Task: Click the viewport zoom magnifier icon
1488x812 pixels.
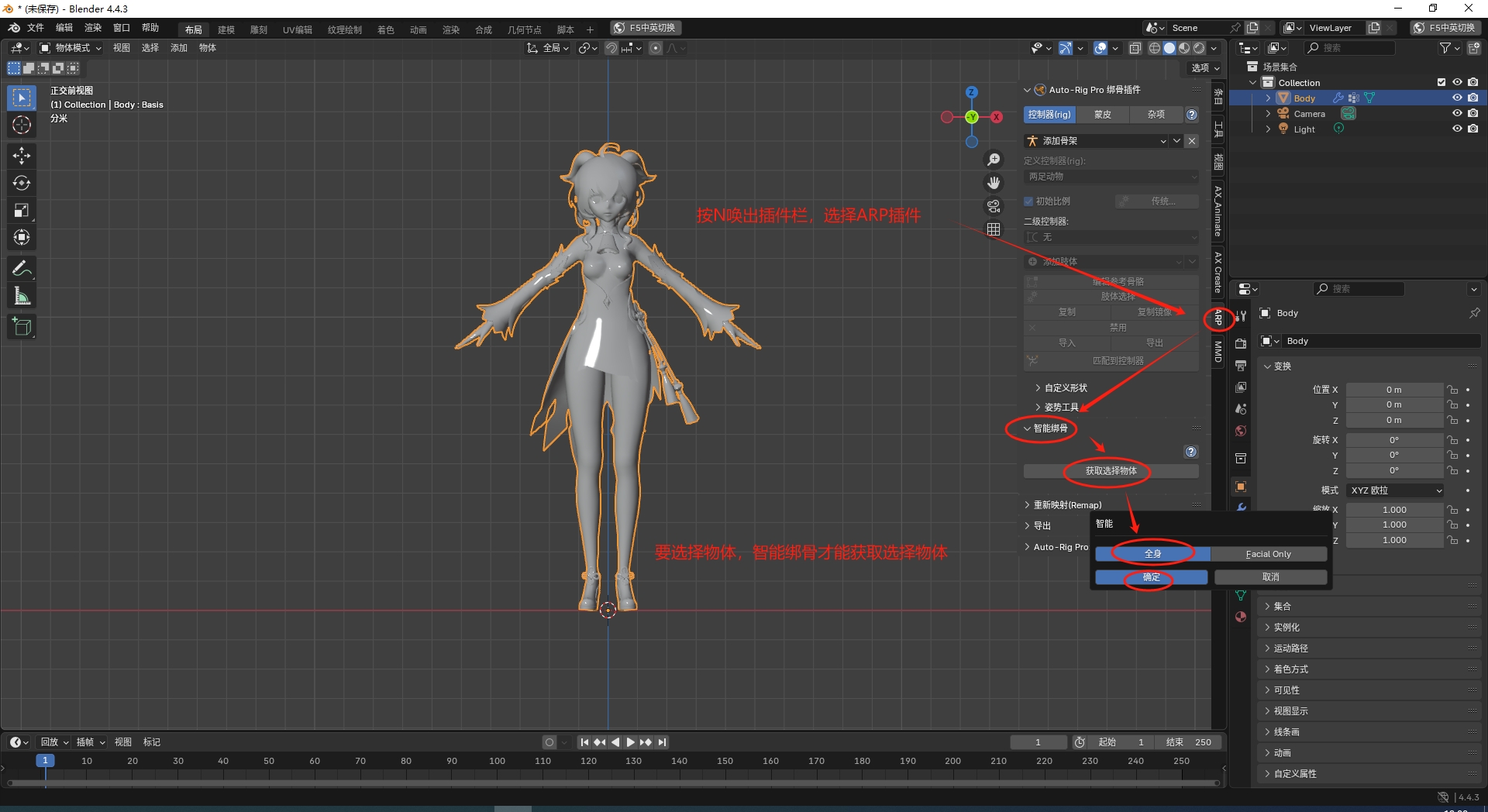Action: (994, 160)
